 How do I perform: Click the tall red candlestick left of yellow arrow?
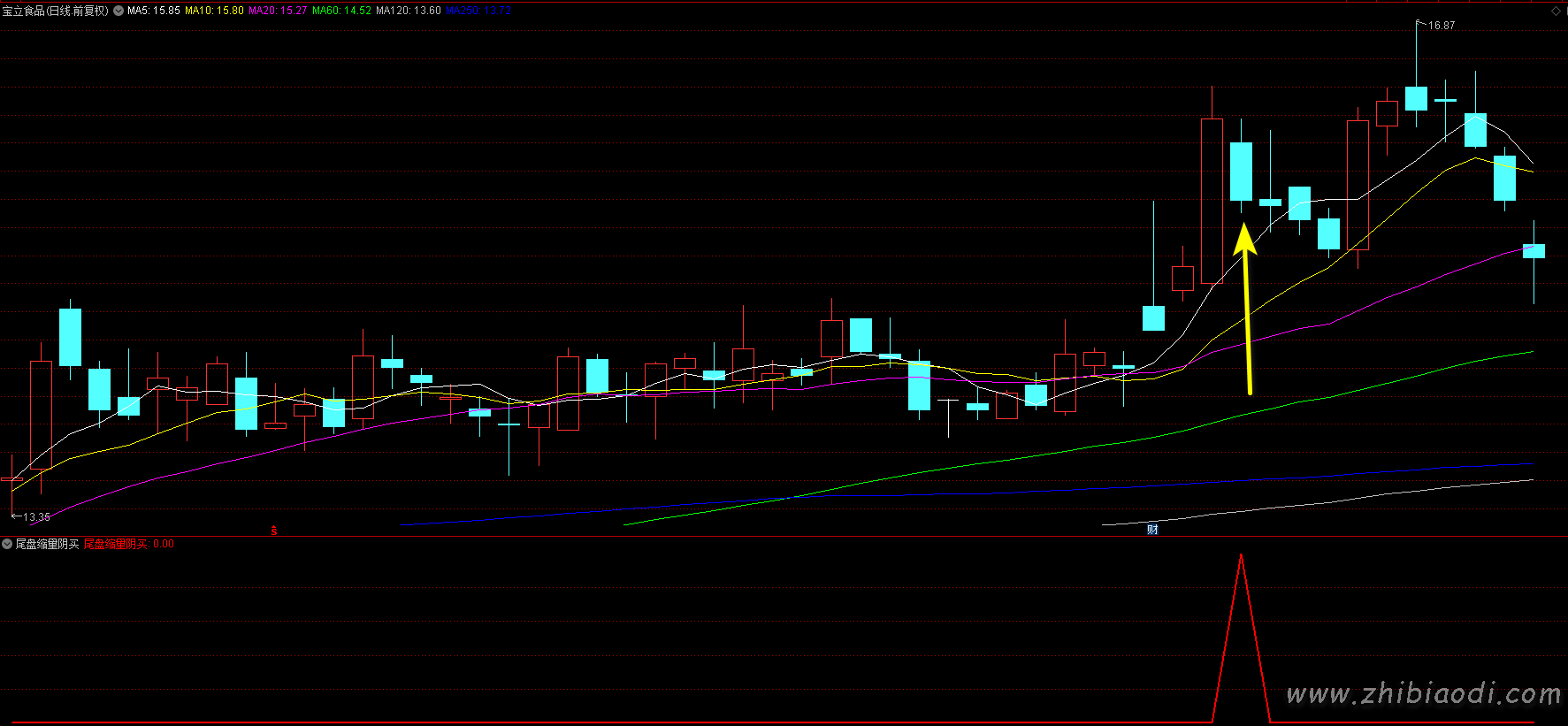point(1212,201)
